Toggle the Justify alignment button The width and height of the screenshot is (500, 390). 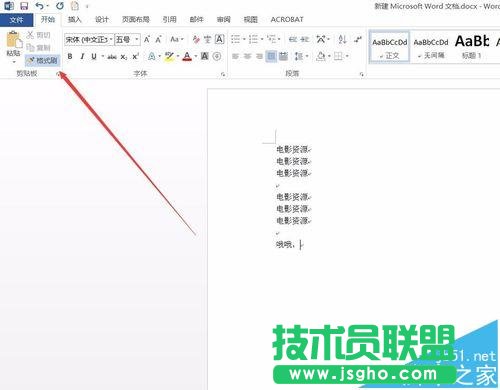271,56
